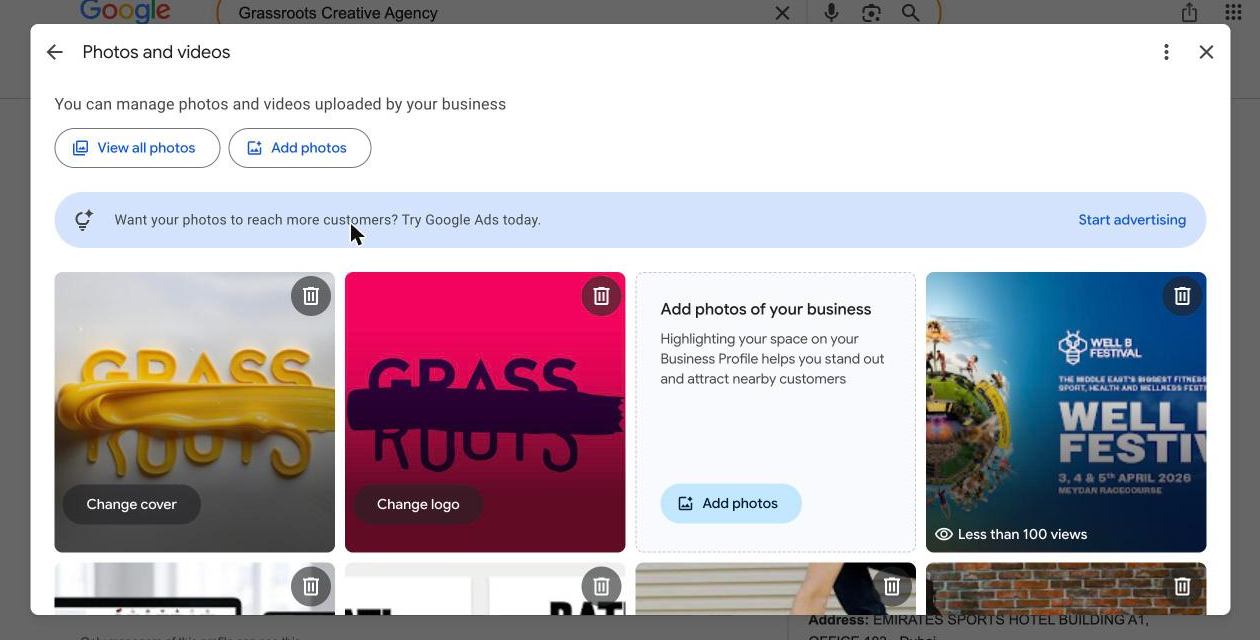1260x640 pixels.
Task: Delete the yellow Grass Roots cover photo
Action: [x=311, y=296]
